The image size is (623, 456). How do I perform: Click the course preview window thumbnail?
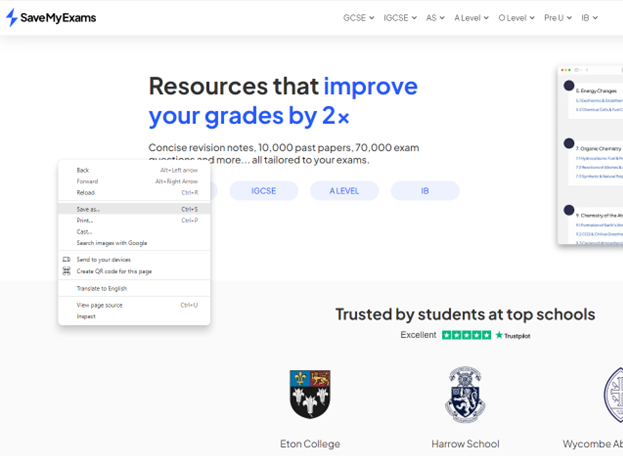click(590, 155)
